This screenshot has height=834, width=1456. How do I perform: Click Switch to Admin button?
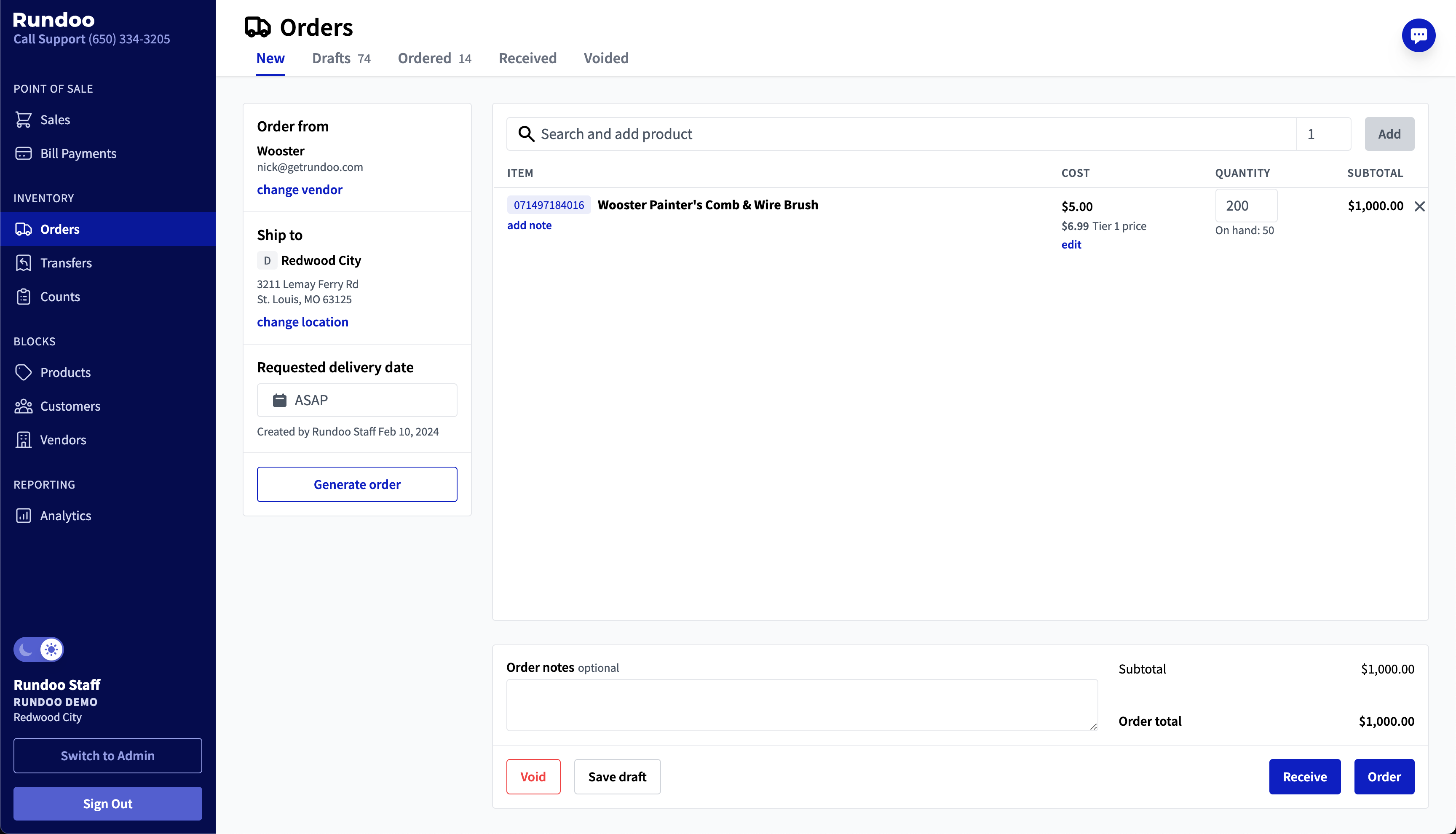pyautogui.click(x=108, y=756)
